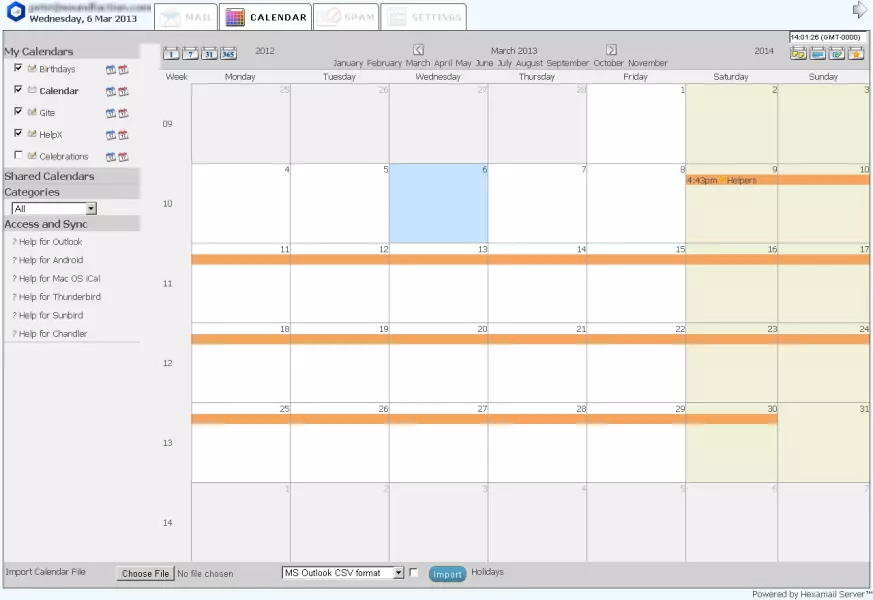873x600 pixels.
Task: Open the Categories 'All' dropdown
Action: (x=54, y=208)
